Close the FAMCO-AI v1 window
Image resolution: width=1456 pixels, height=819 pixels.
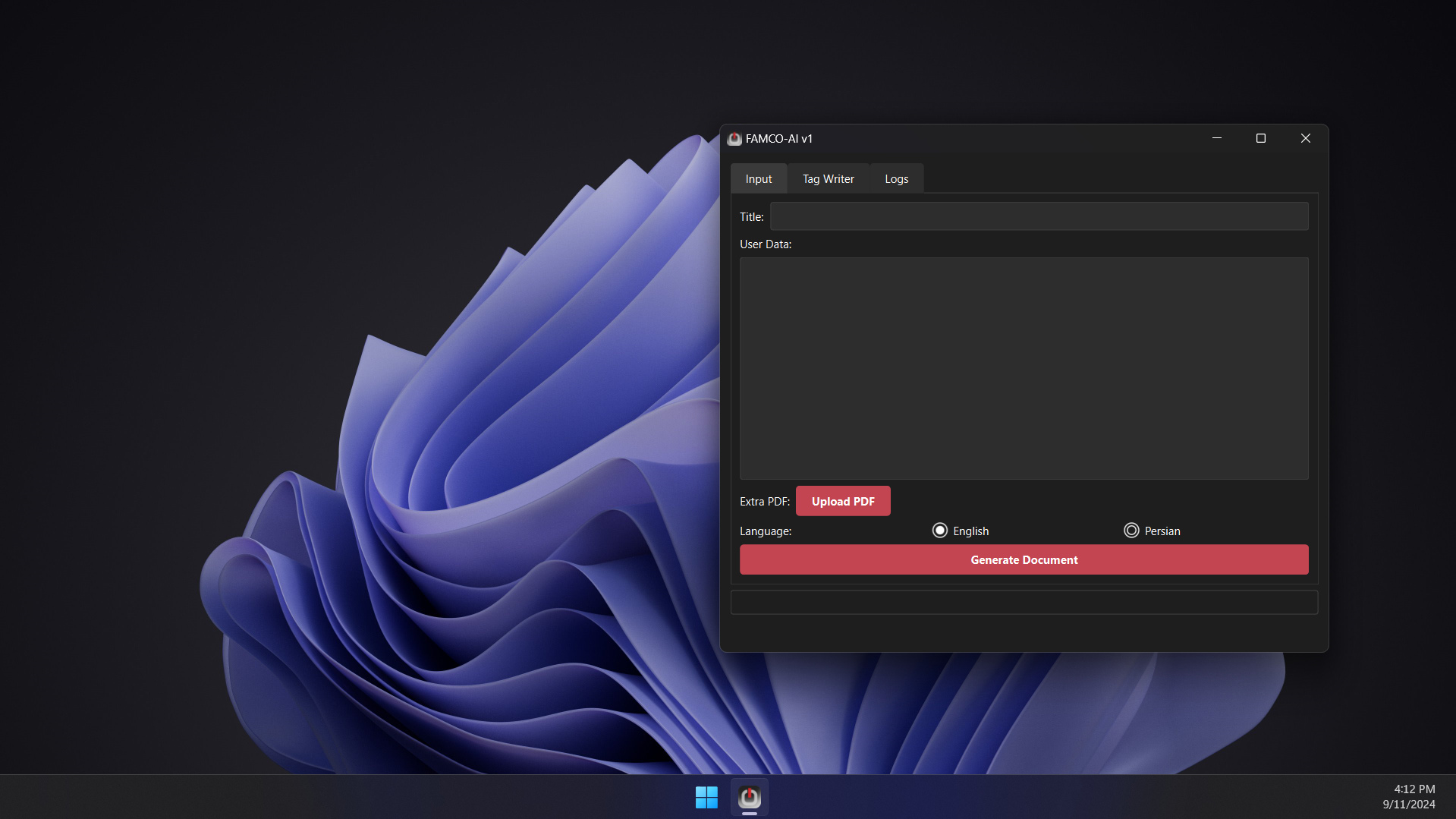[x=1305, y=138]
